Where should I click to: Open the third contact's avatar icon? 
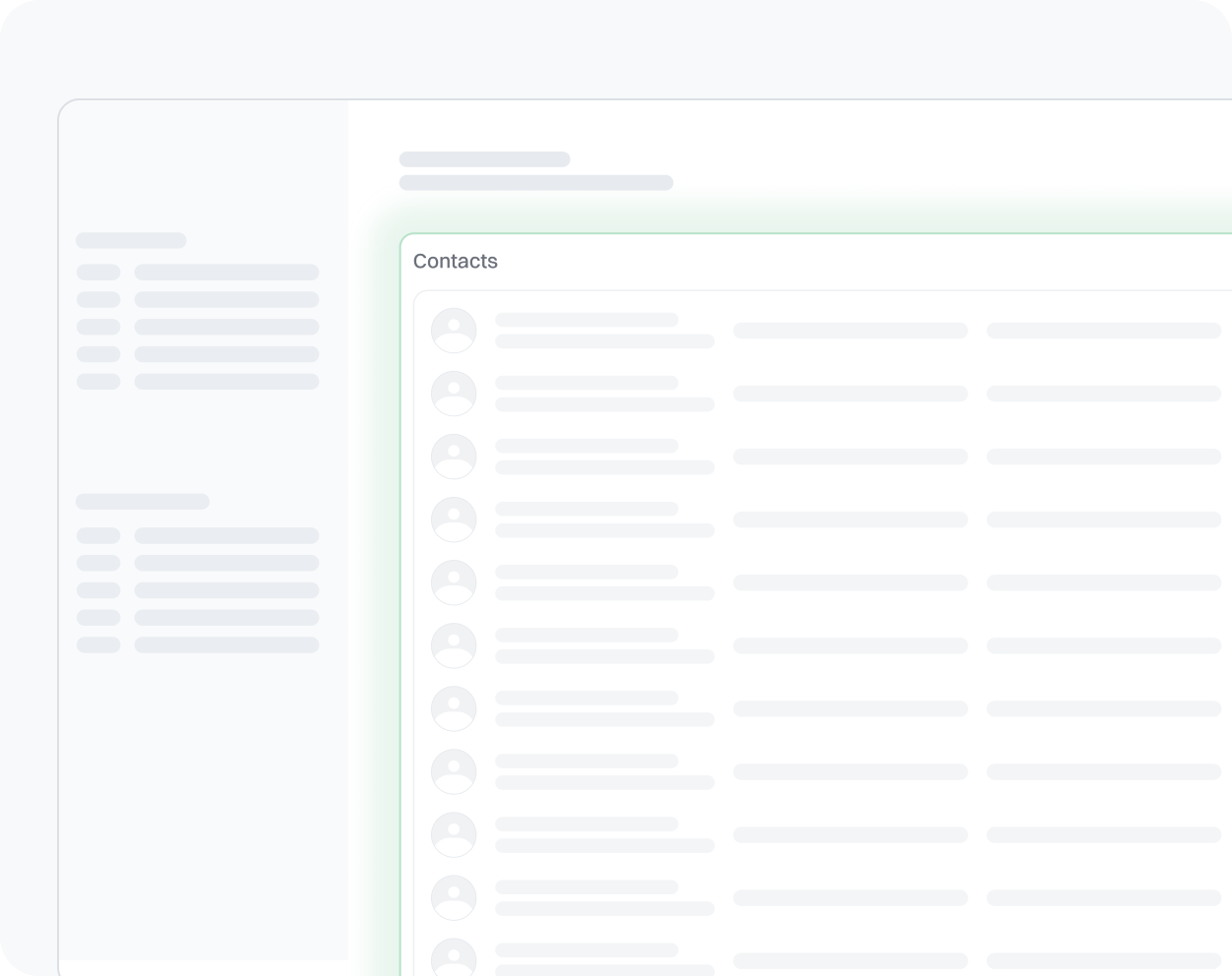click(454, 457)
